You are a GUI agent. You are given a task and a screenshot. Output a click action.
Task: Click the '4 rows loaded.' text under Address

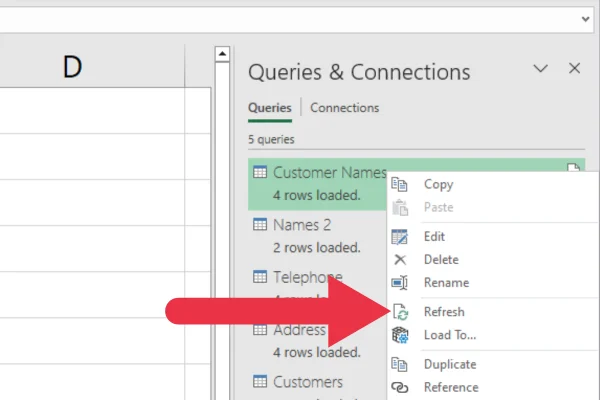(x=317, y=352)
